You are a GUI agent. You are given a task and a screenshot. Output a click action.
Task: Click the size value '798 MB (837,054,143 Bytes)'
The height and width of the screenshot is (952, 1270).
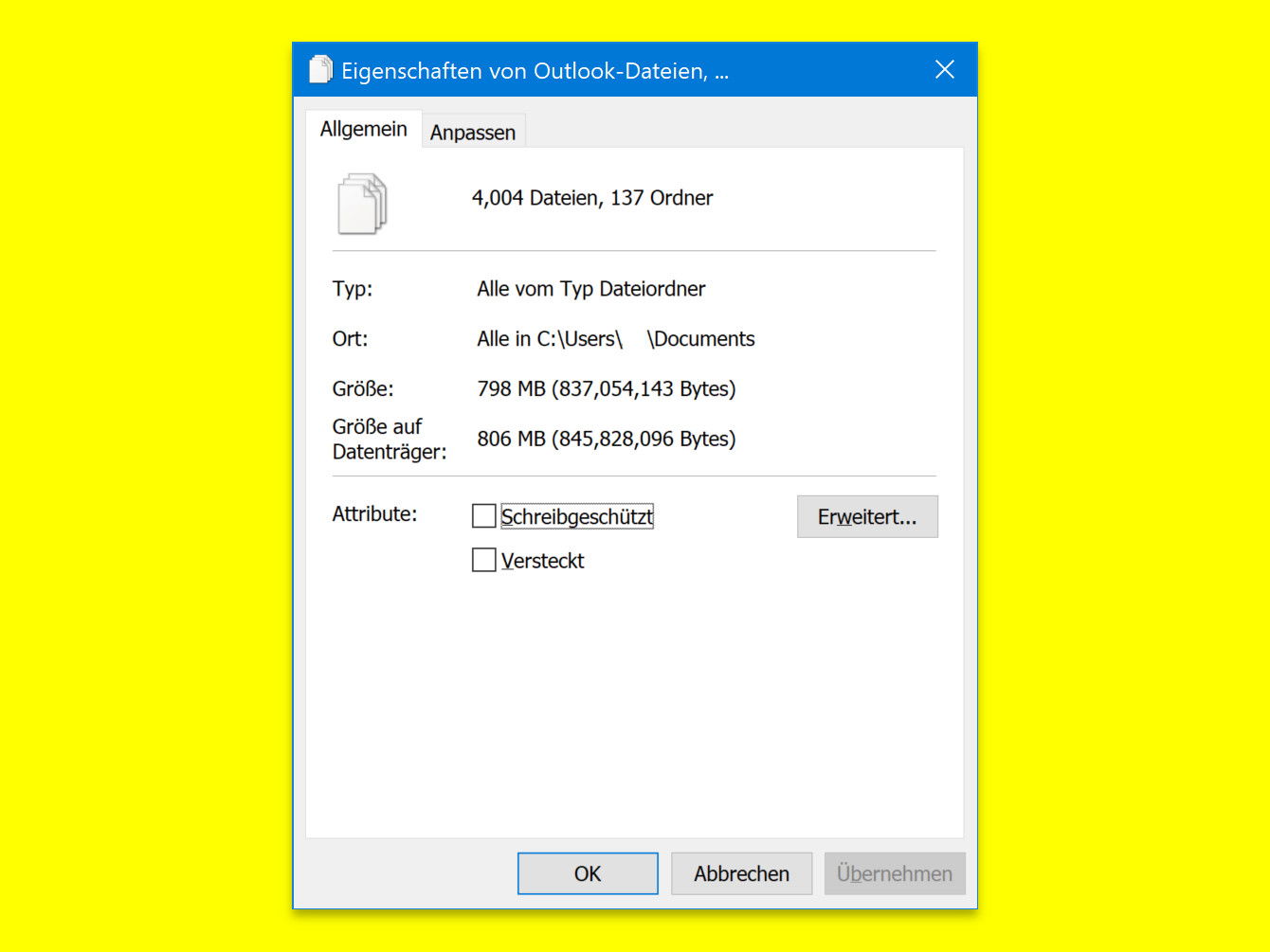pos(607,389)
